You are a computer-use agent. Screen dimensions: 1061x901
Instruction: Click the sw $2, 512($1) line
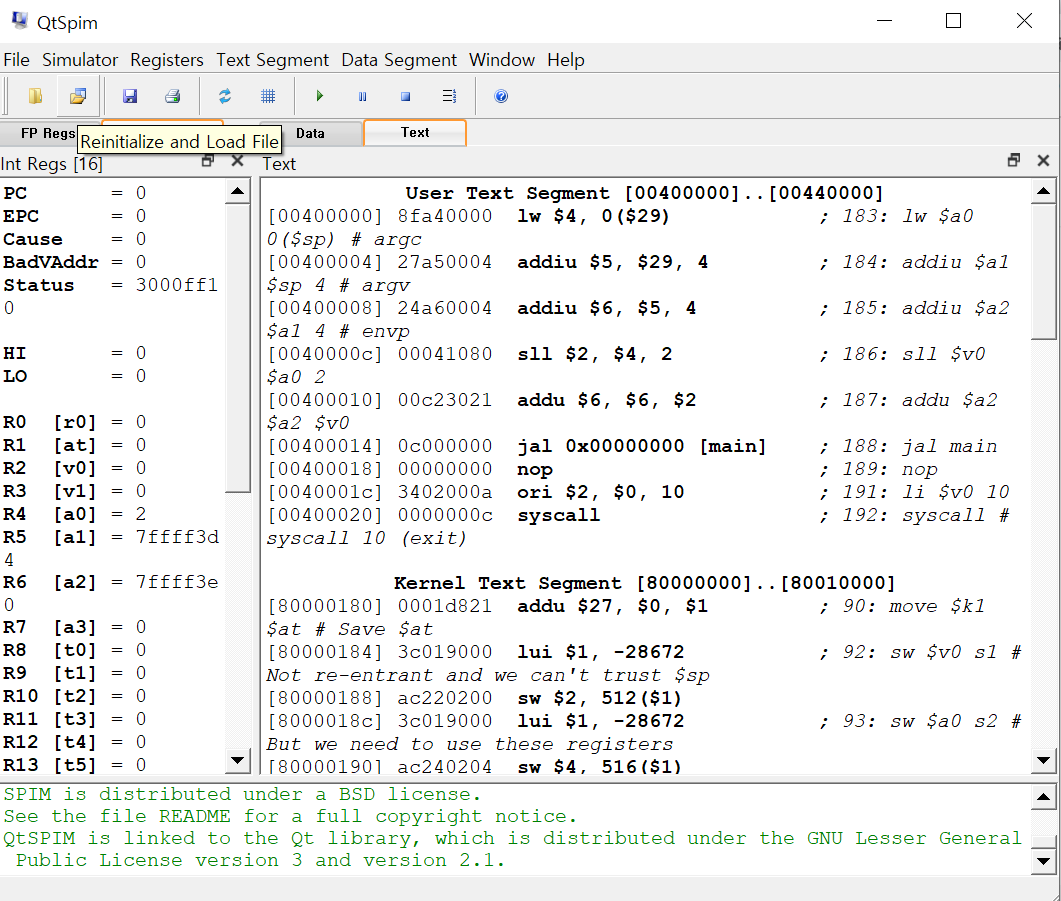(x=474, y=698)
